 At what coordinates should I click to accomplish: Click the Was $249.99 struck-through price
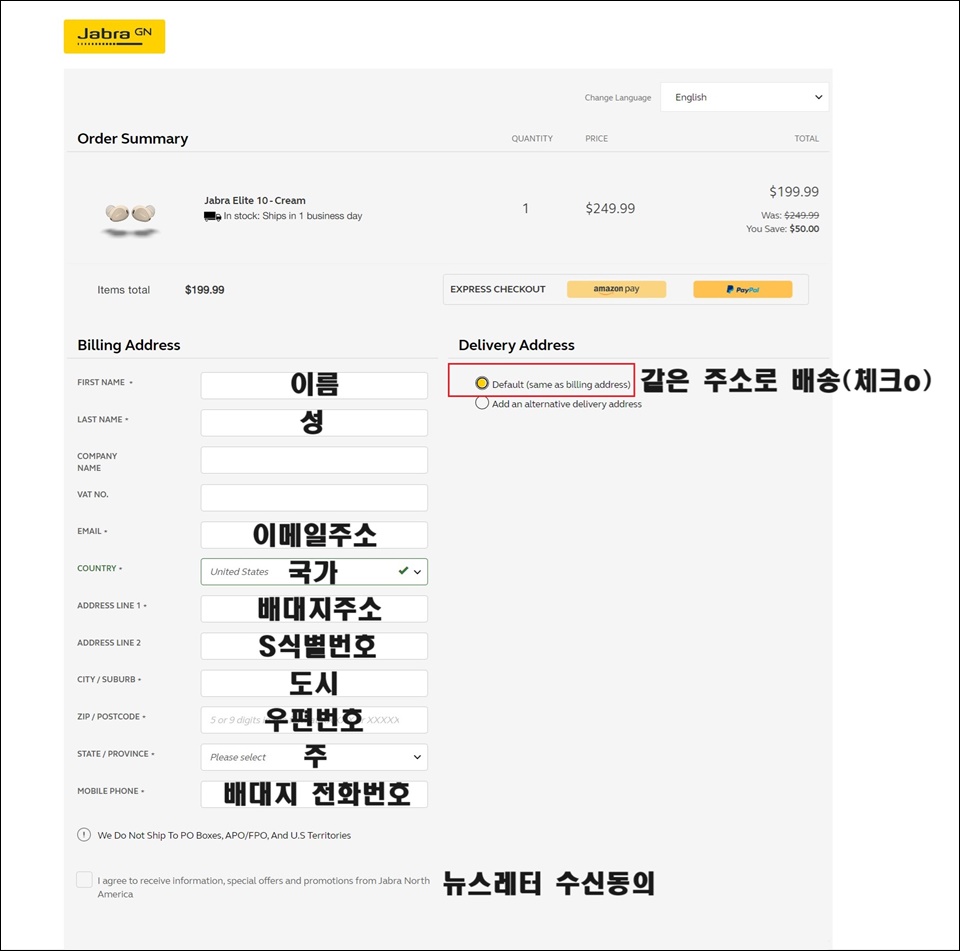click(x=790, y=215)
